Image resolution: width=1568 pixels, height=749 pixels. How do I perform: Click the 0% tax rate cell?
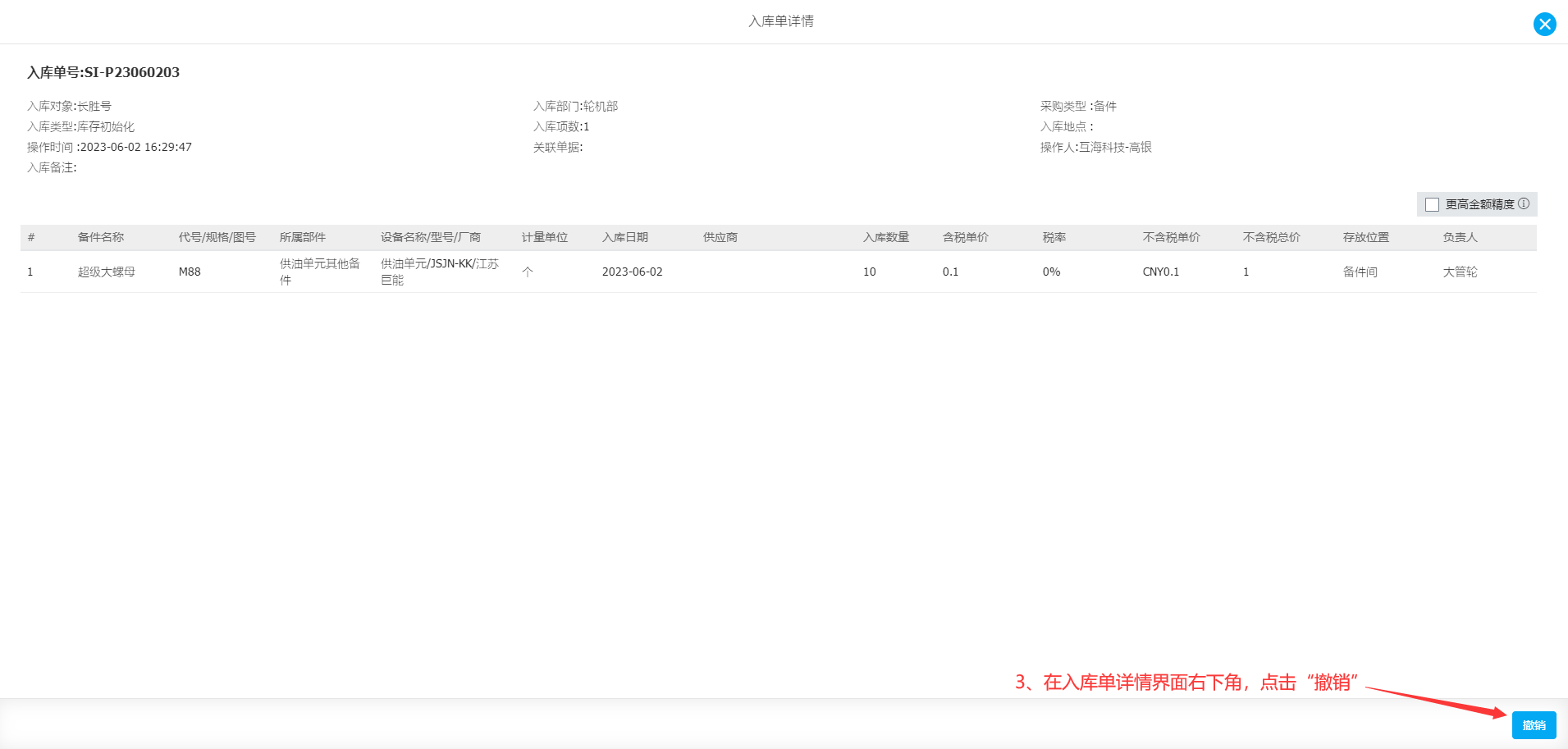[1052, 272]
